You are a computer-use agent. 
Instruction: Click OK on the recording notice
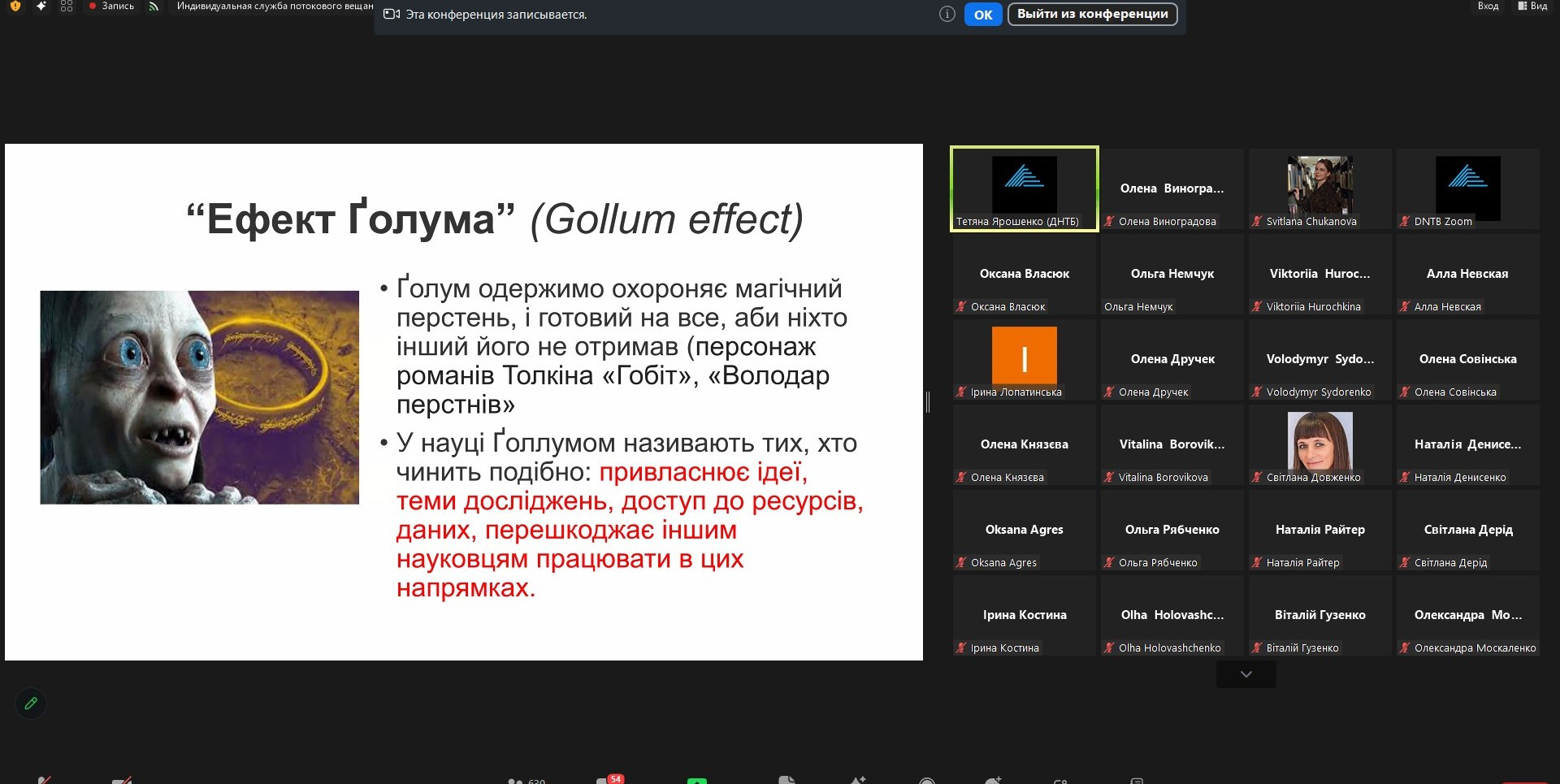coord(983,15)
